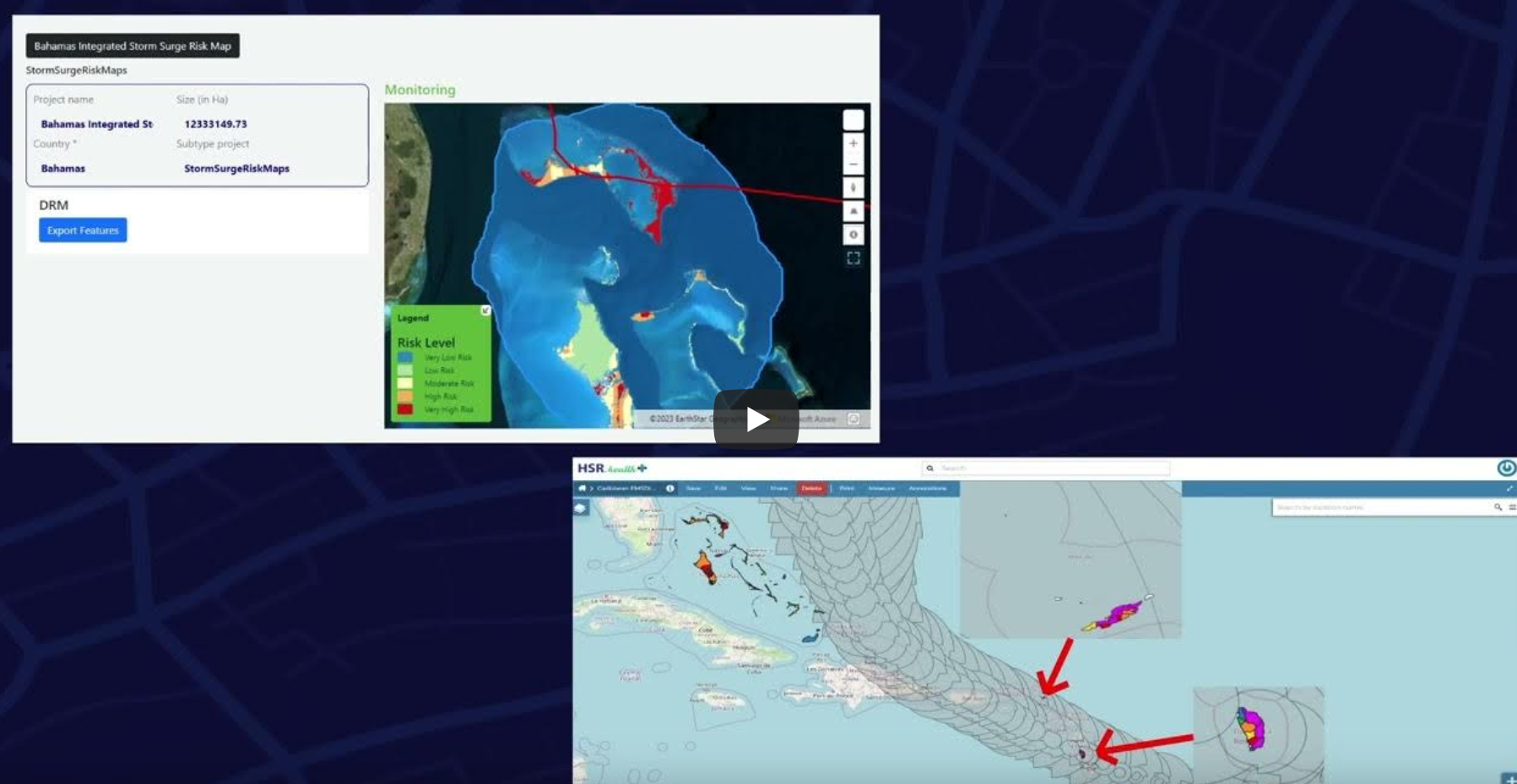Open the Edit menu in HSR toolbar

[721, 488]
